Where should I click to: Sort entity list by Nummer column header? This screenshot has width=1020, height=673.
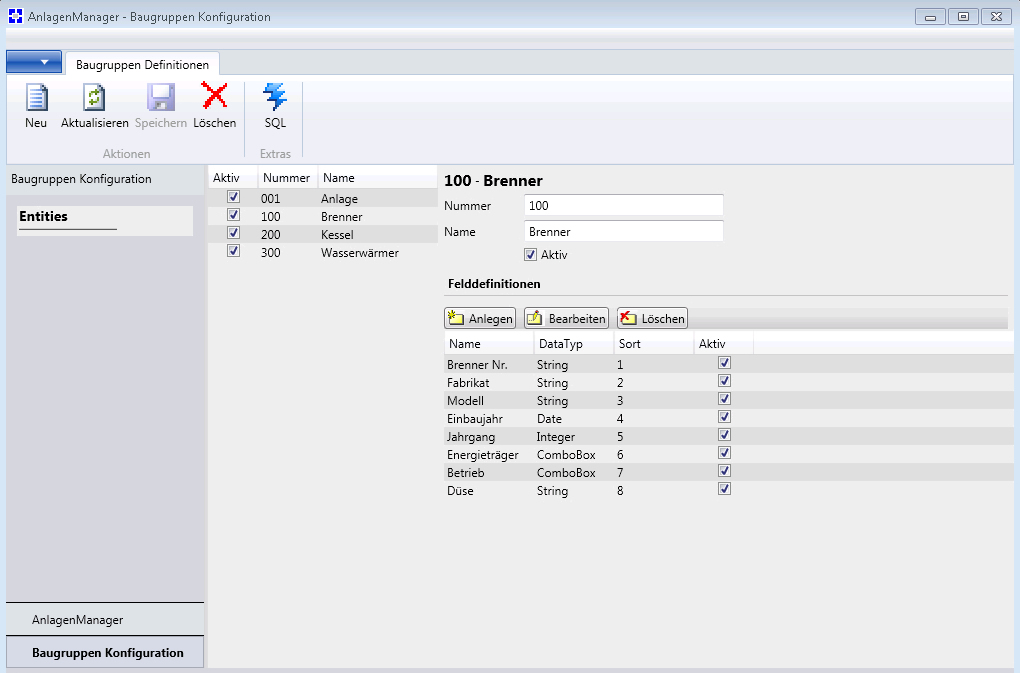point(286,178)
